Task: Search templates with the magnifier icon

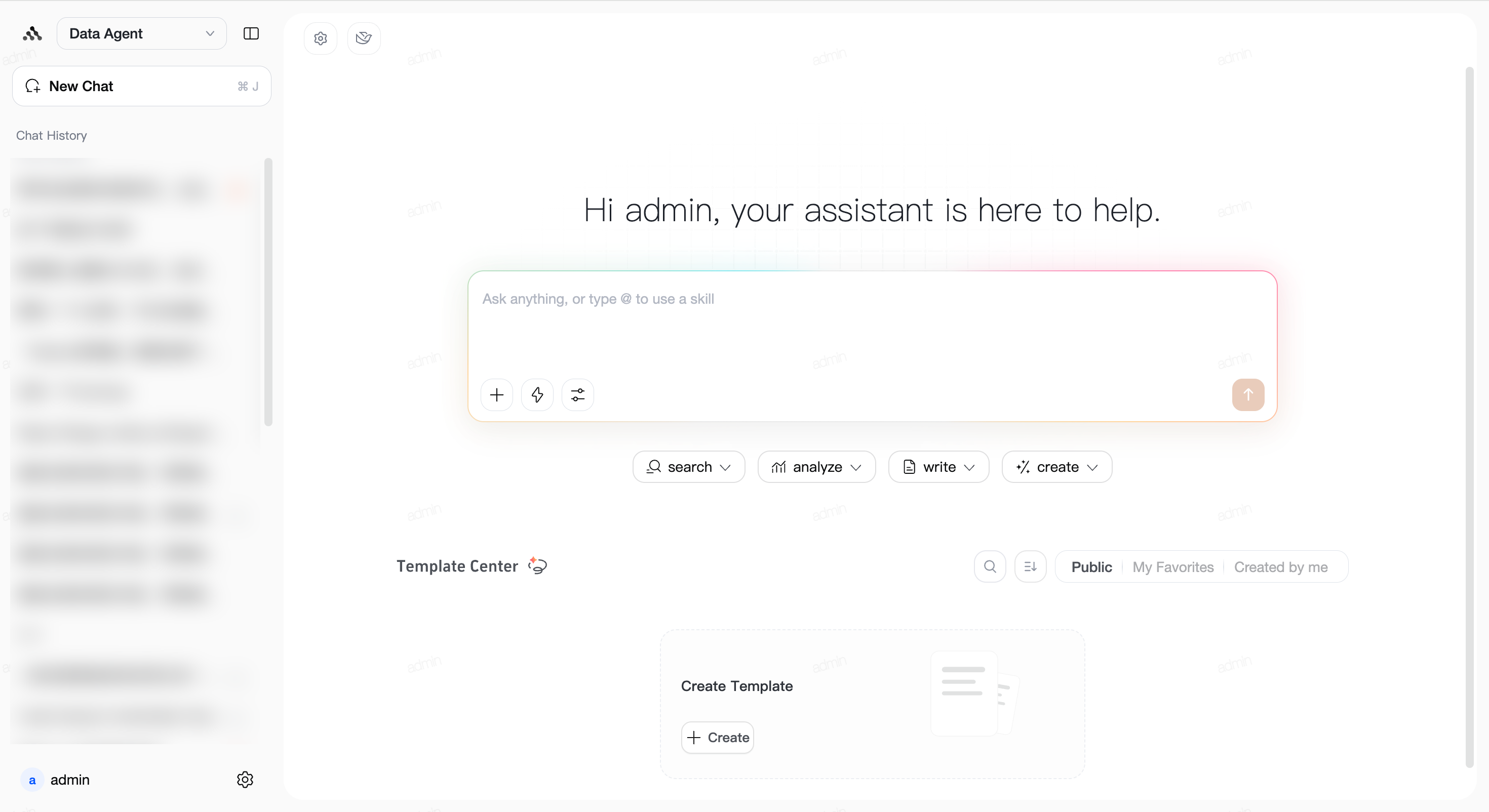Action: pos(990,566)
